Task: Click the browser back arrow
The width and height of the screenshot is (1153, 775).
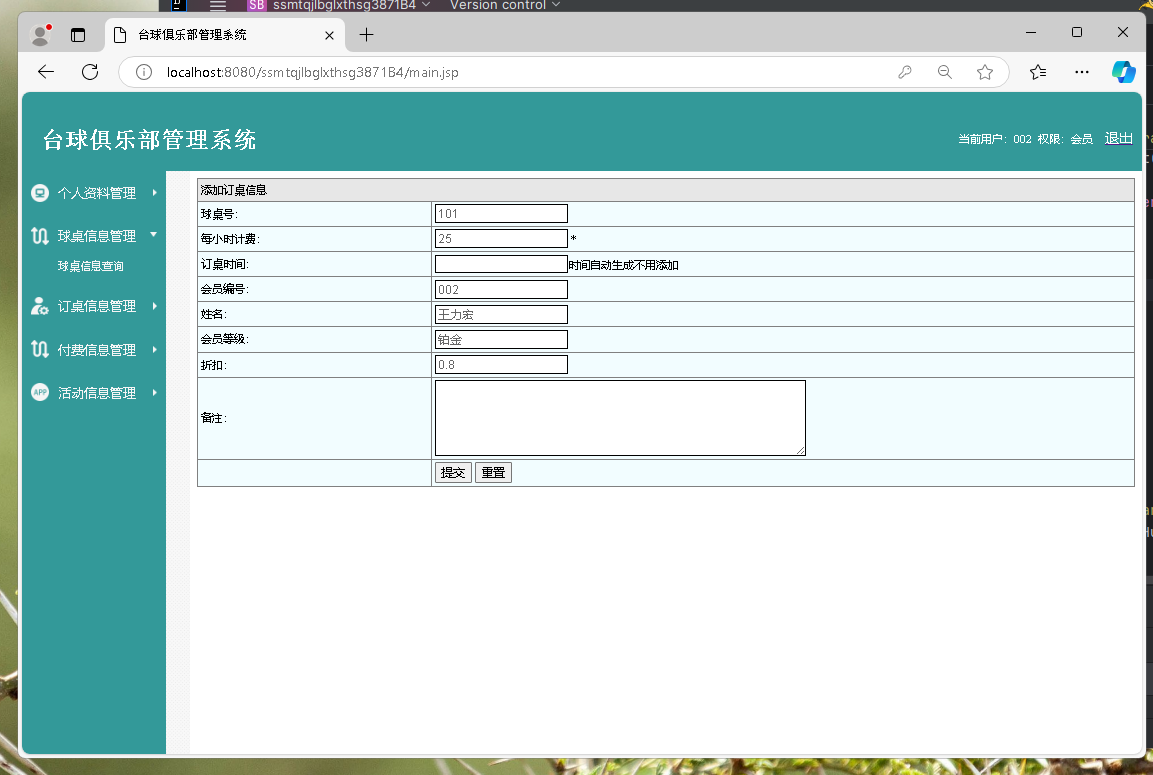Action: click(46, 72)
